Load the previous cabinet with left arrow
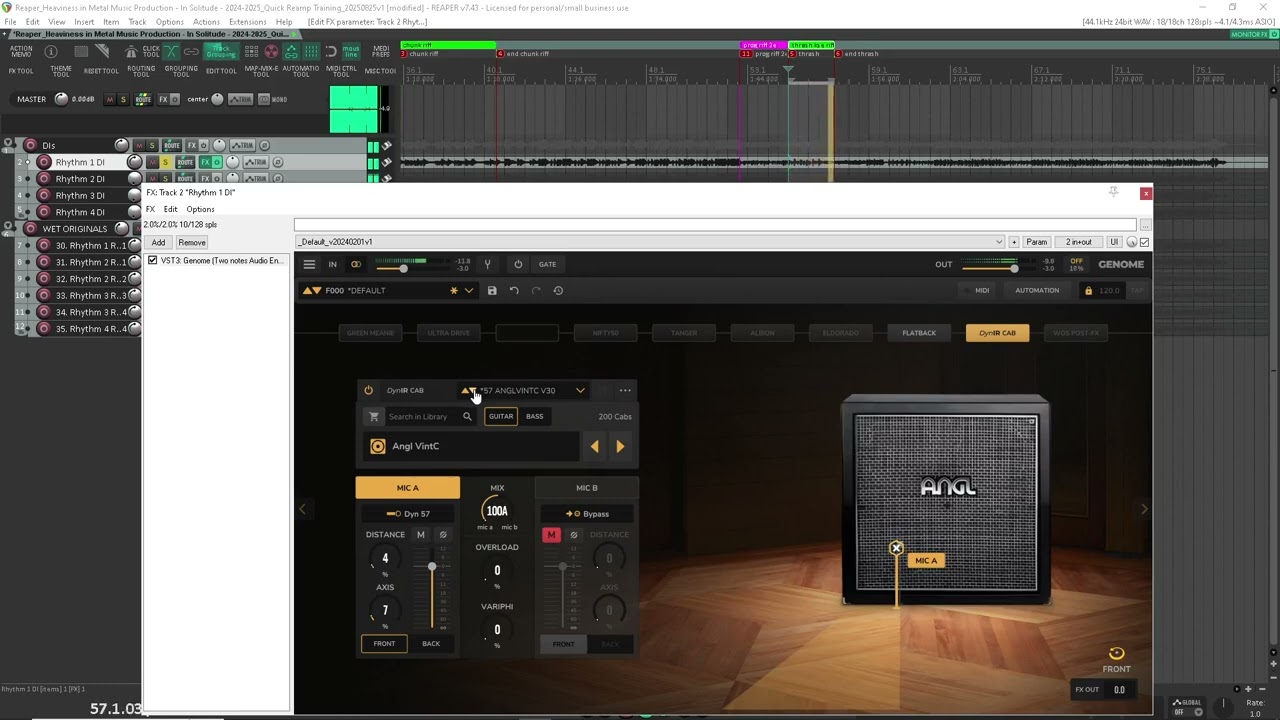1280x720 pixels. [595, 446]
